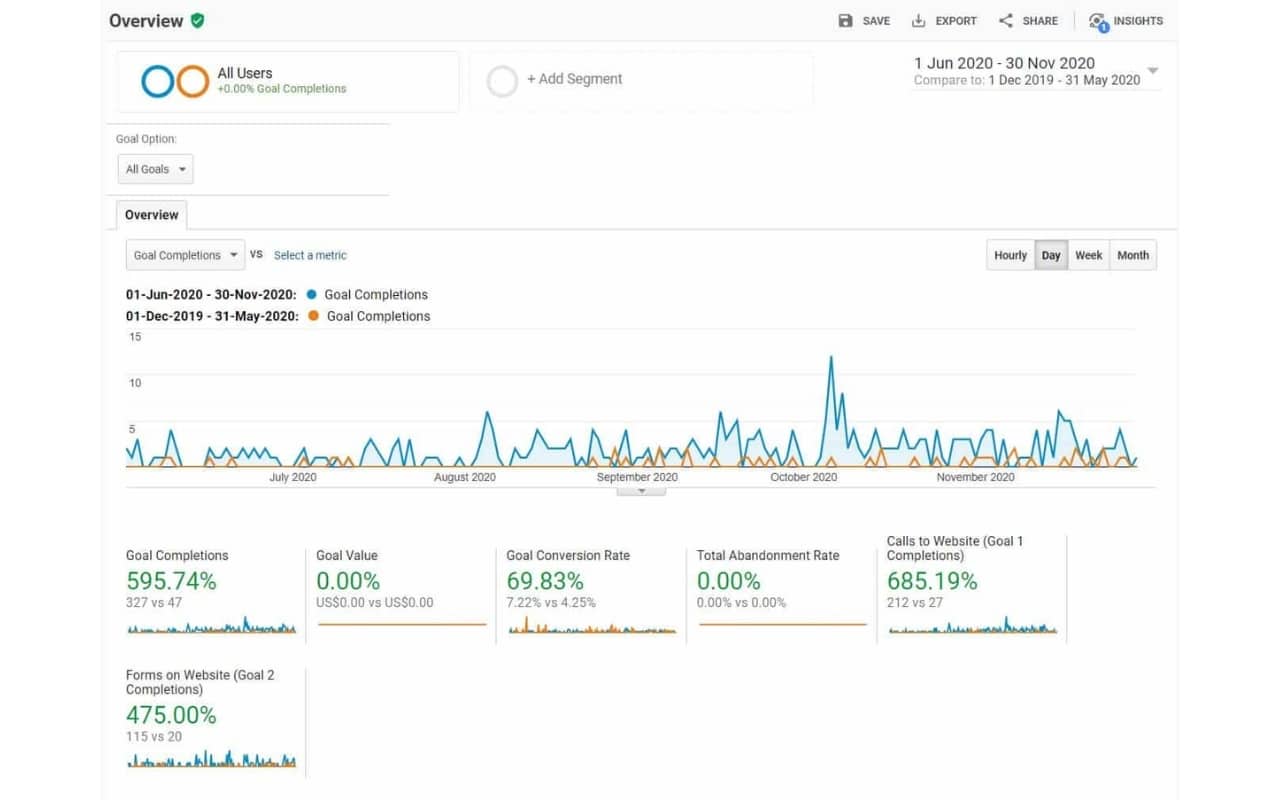Click the All Users segment circles icon
Screen dimensions: 1280x800
pos(175,81)
